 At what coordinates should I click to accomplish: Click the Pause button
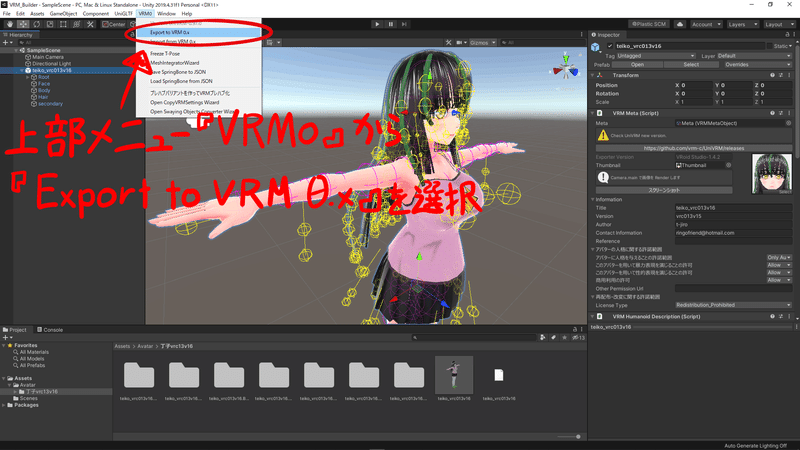(x=391, y=24)
